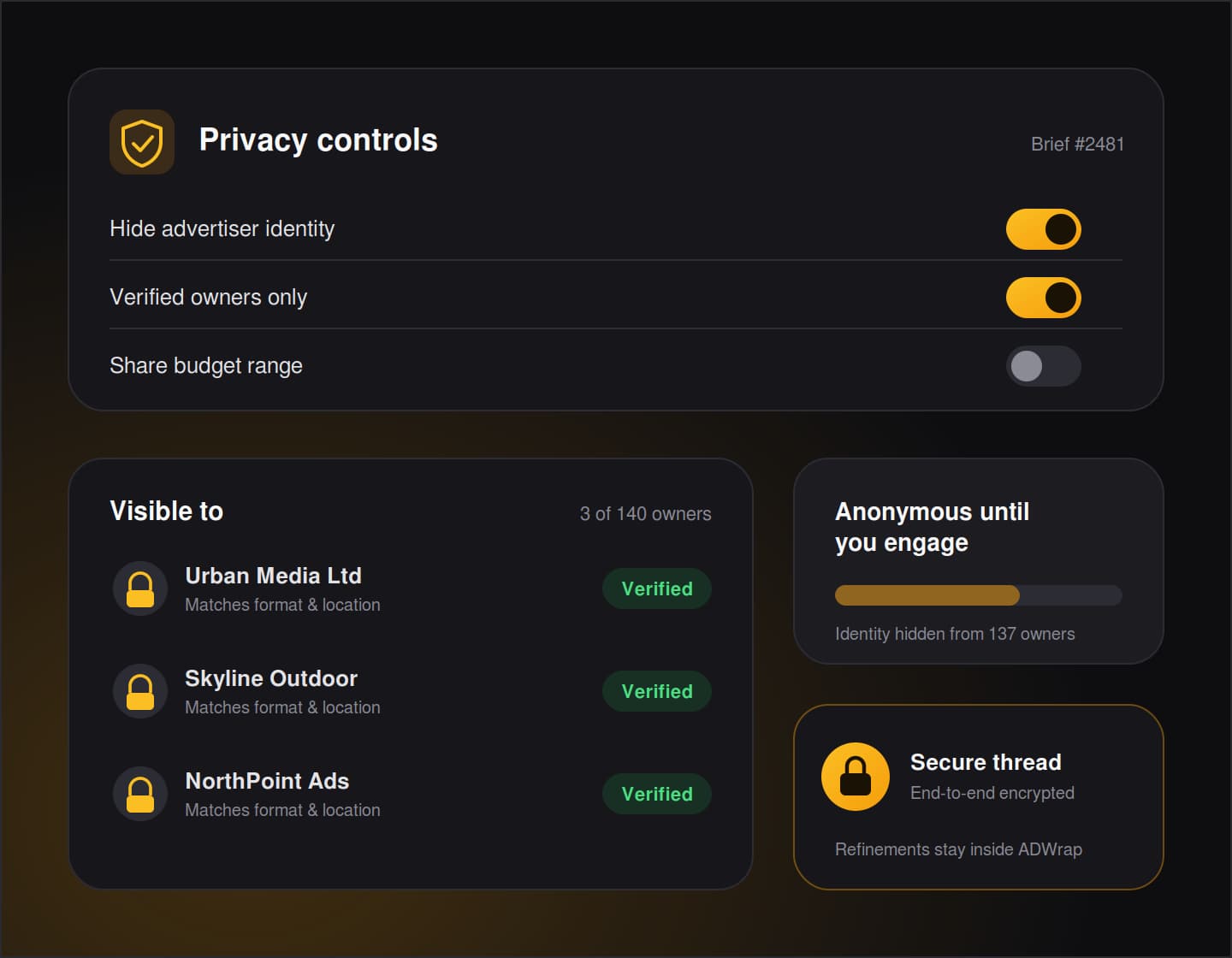Click the Visible to heading
This screenshot has width=1232, height=958.
(x=167, y=511)
